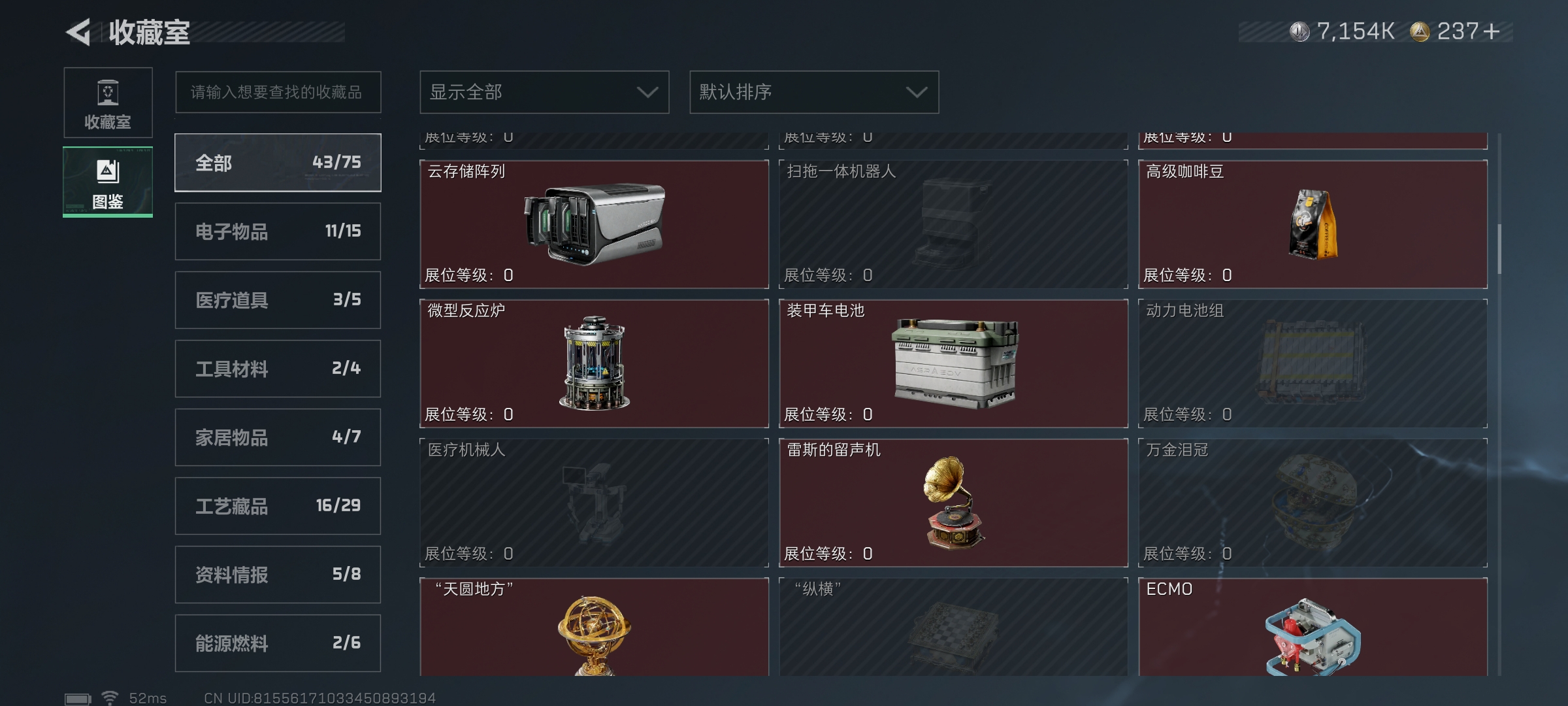The image size is (1568, 706).
Task: Select the 高级咖啡豆 coffee bag card
Action: pos(1313,224)
